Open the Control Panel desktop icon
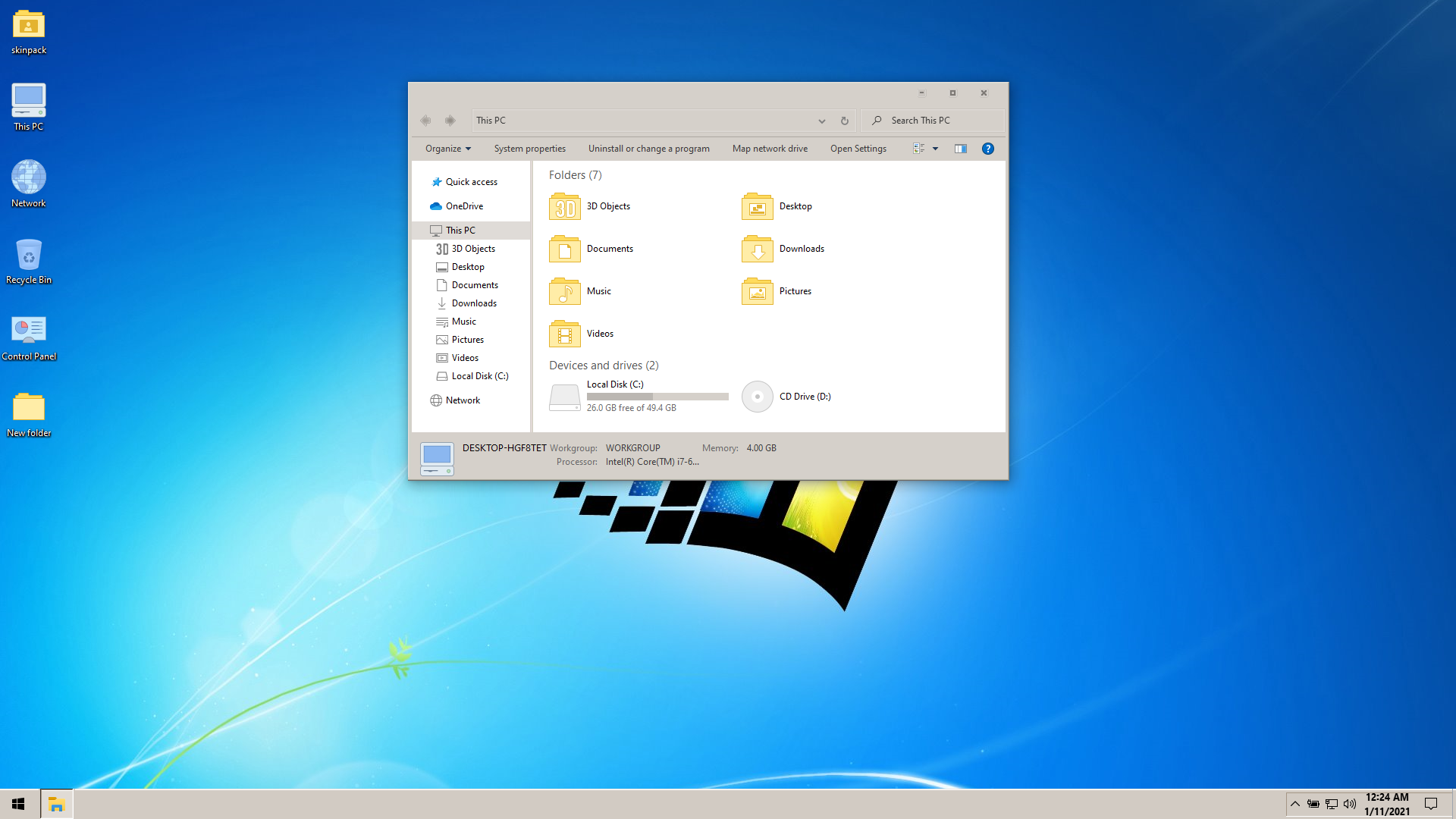 (29, 331)
